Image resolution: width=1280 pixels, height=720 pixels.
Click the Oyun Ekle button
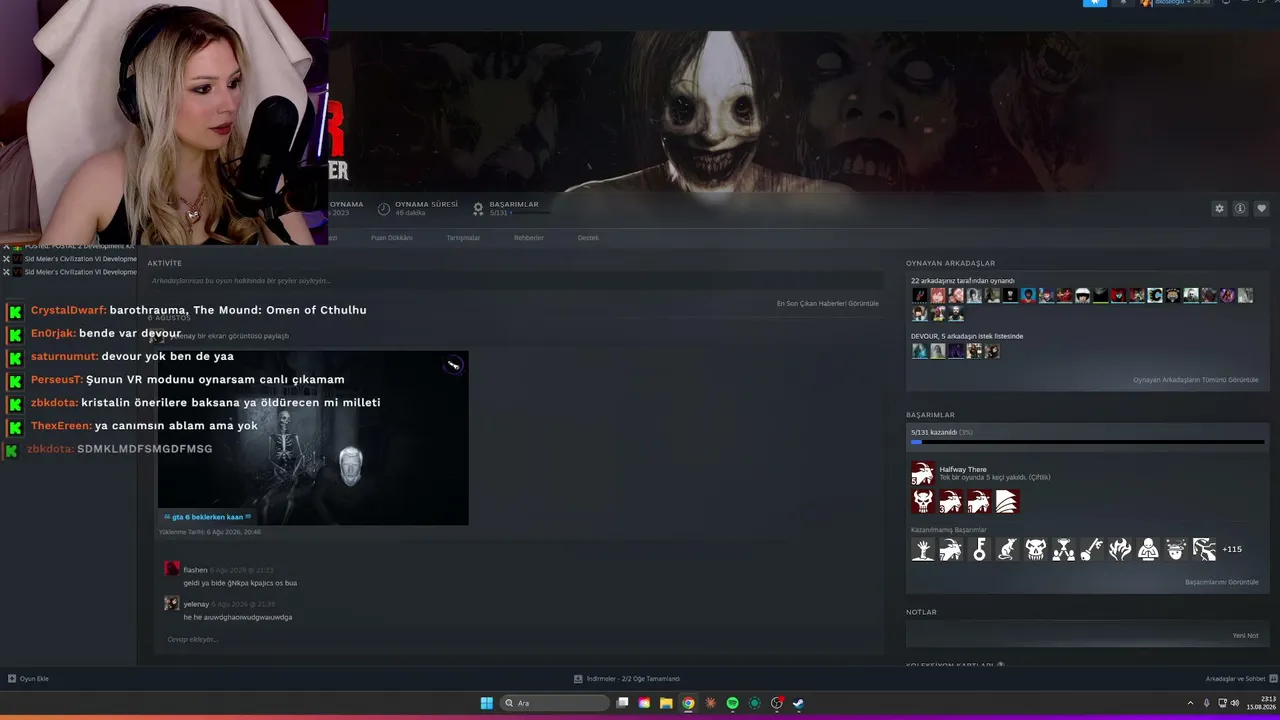(x=28, y=679)
